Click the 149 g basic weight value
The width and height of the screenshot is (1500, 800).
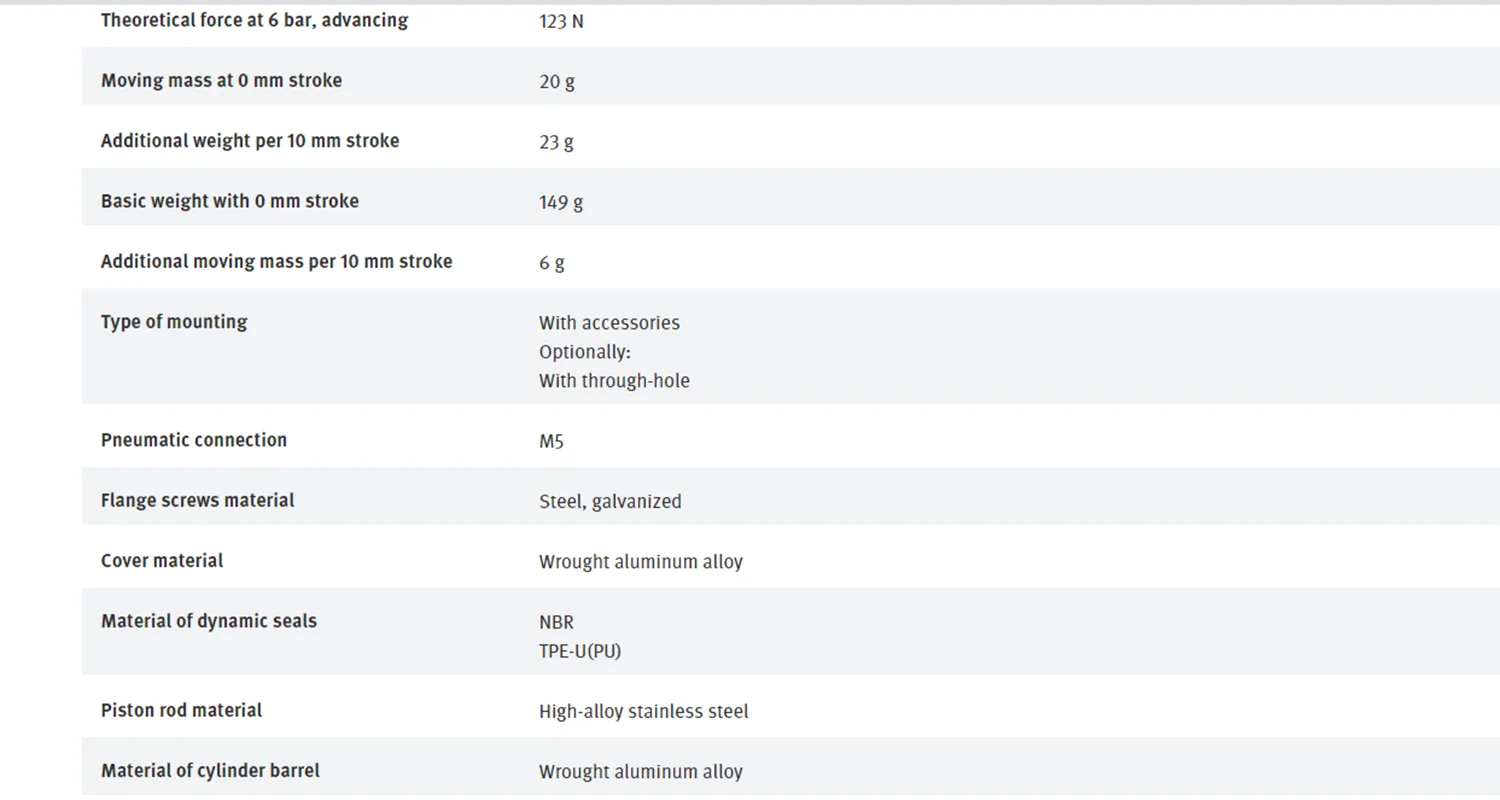click(561, 202)
